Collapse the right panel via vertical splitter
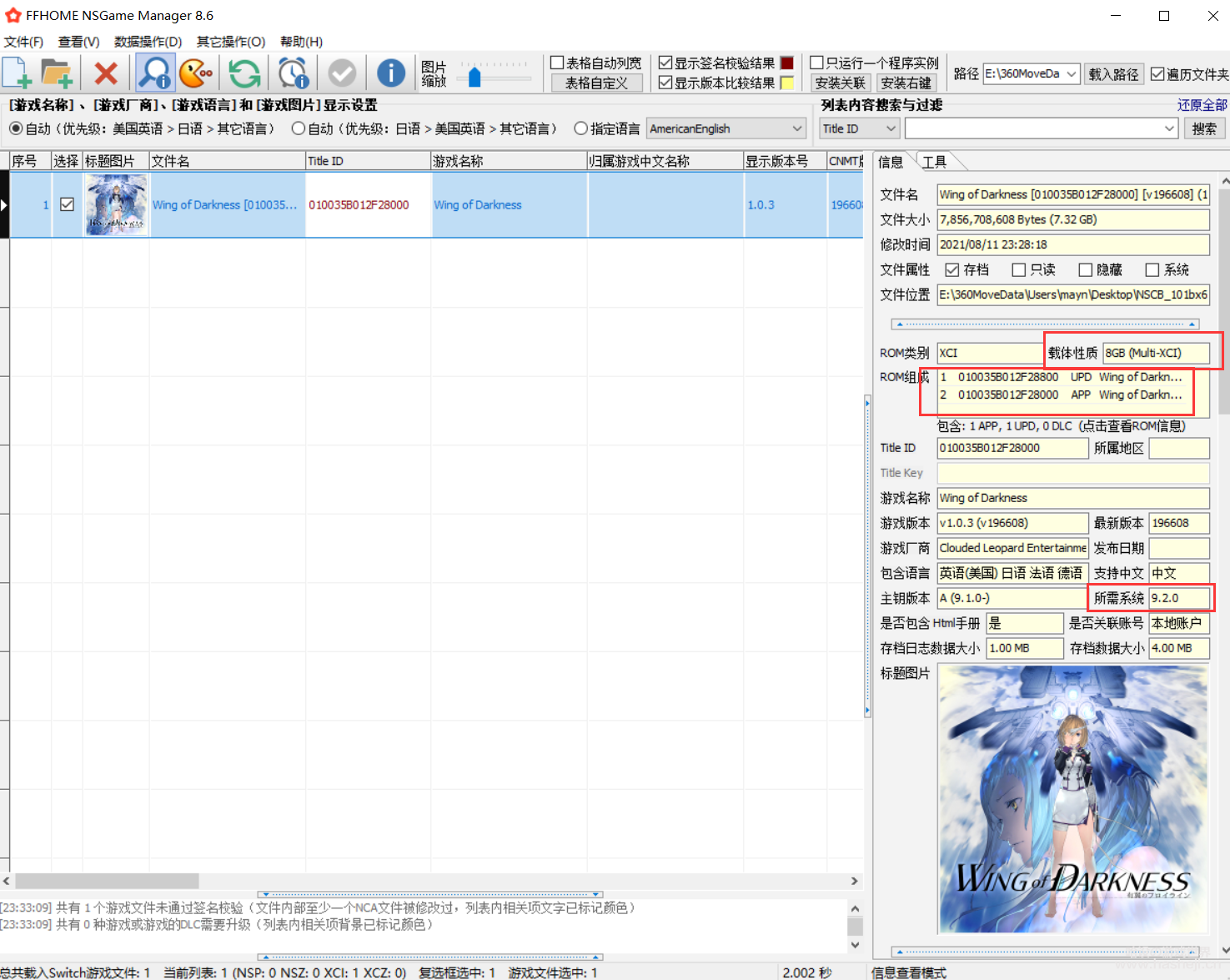Image resolution: width=1230 pixels, height=980 pixels. tap(867, 557)
